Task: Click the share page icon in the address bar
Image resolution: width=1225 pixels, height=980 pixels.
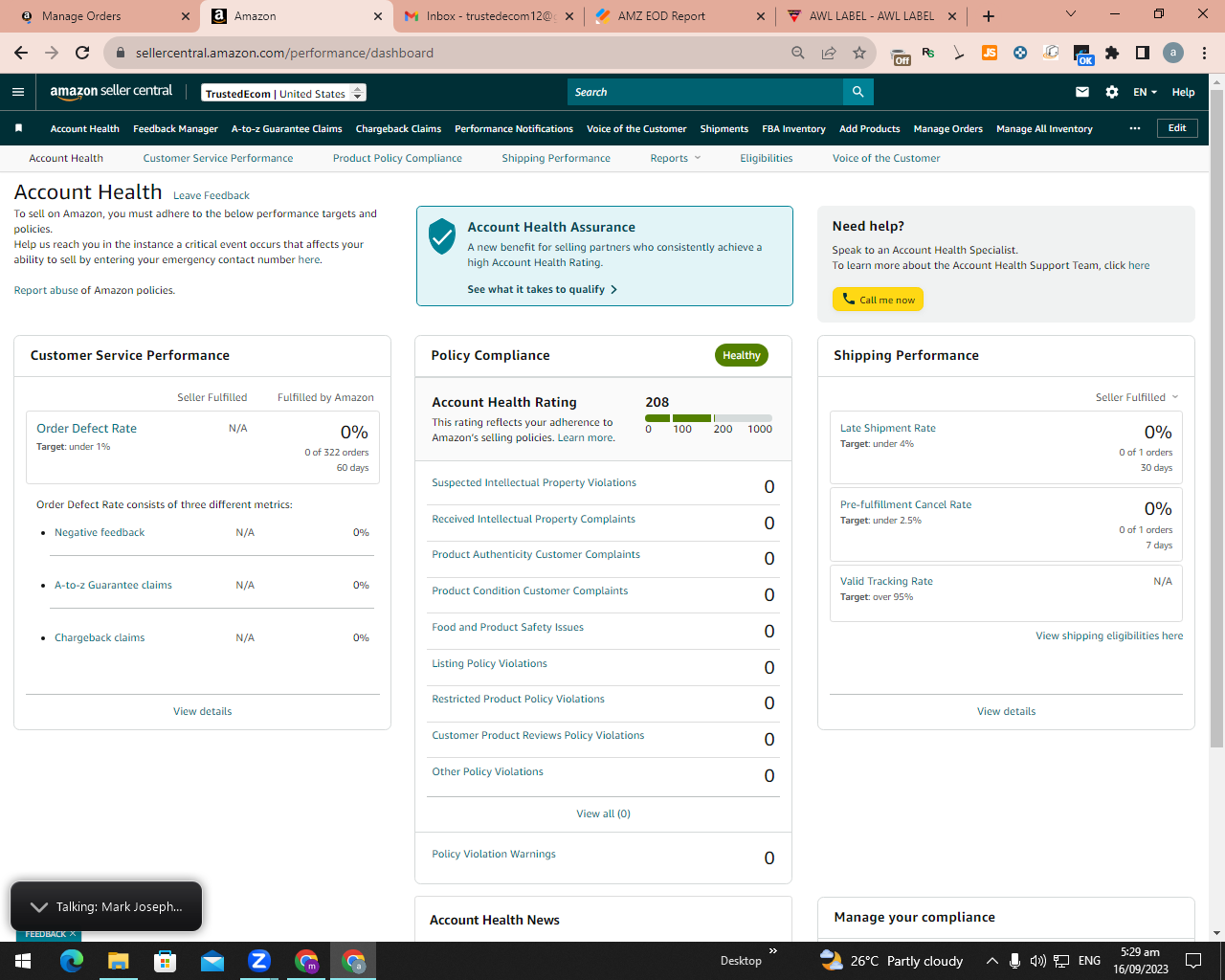Action: click(829, 53)
